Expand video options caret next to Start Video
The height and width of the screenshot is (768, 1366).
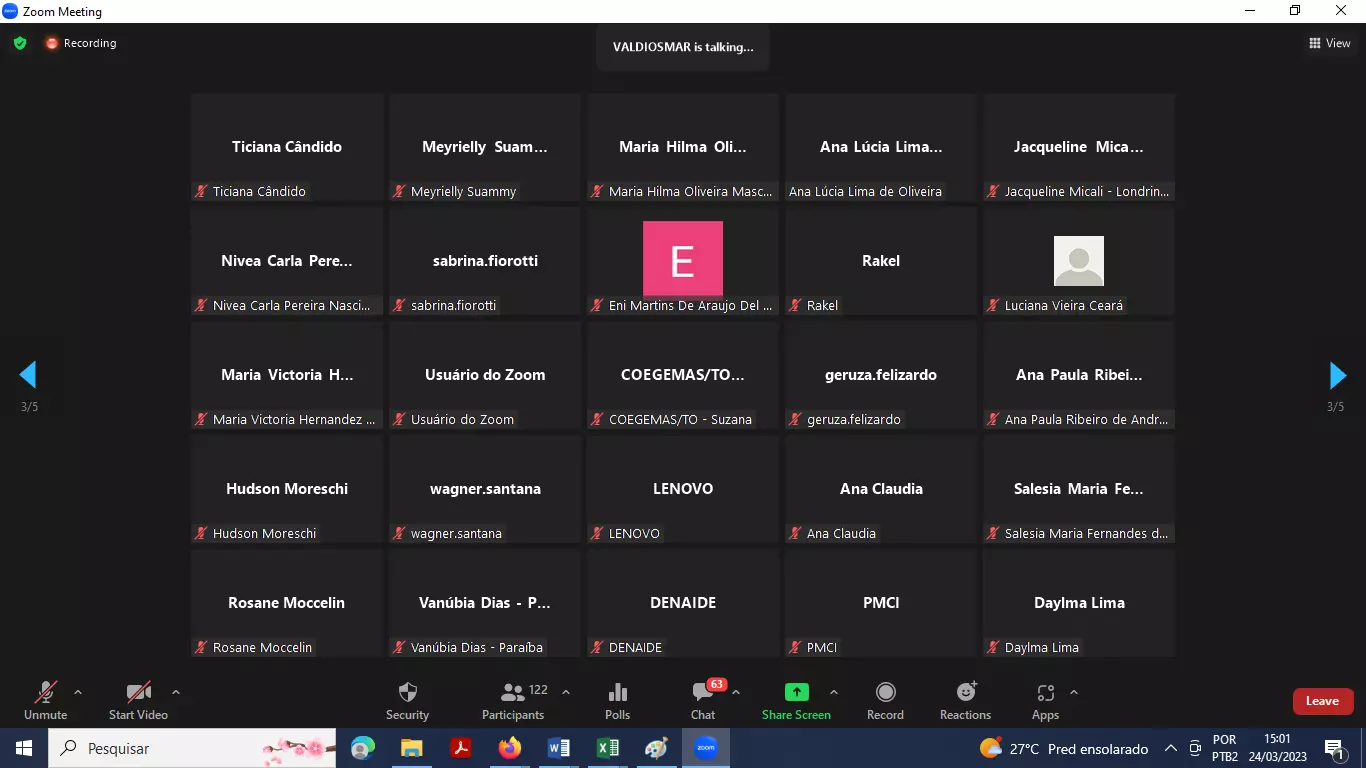pyautogui.click(x=176, y=692)
